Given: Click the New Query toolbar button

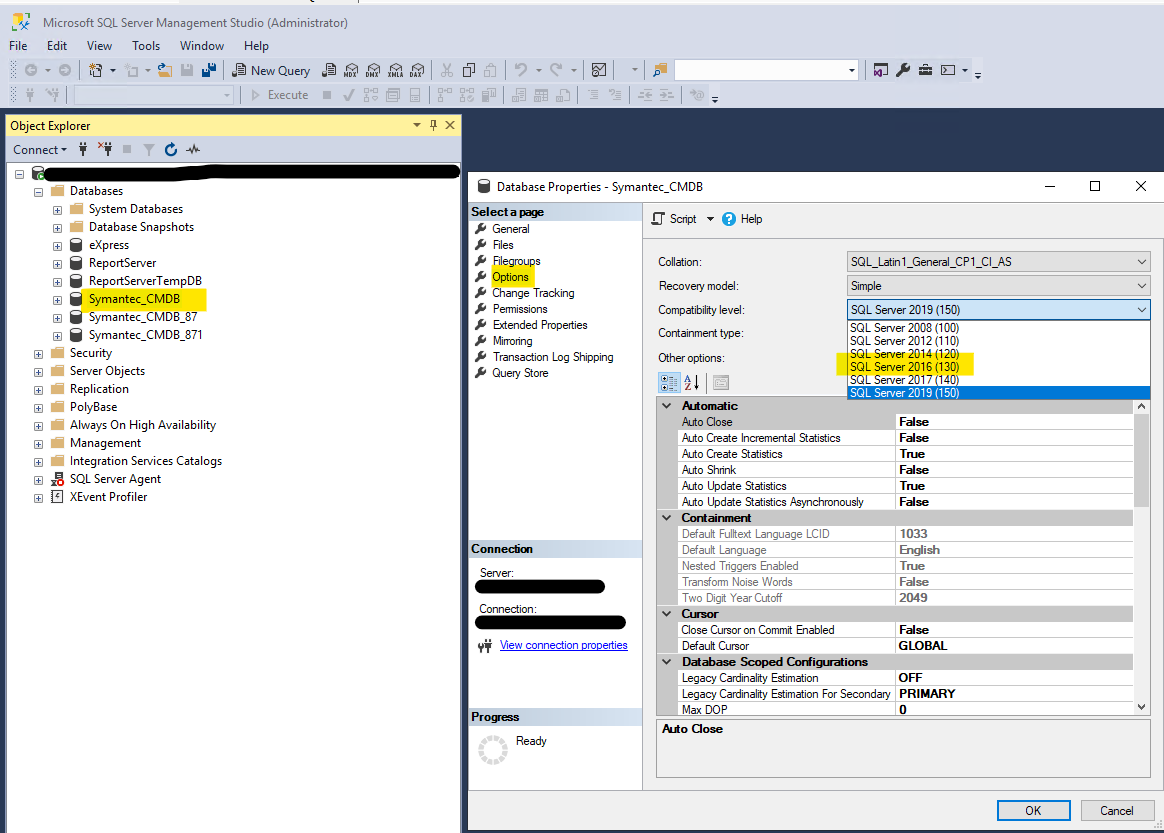Looking at the screenshot, I should click(x=271, y=70).
